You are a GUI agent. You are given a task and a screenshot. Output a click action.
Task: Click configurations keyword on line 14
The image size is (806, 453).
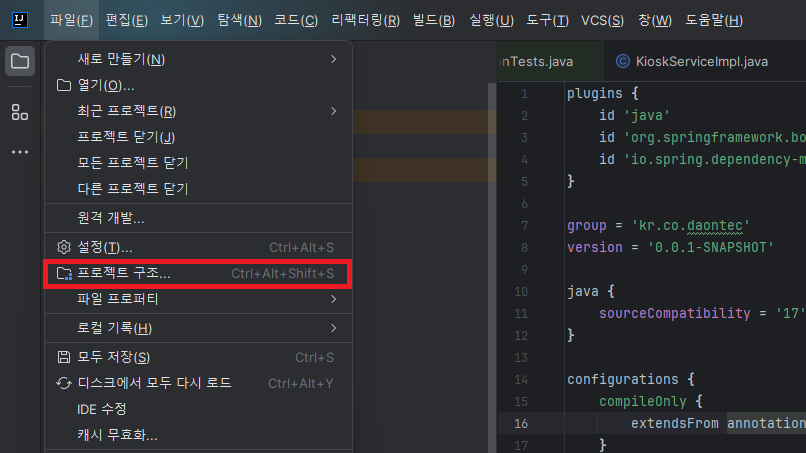coord(622,379)
